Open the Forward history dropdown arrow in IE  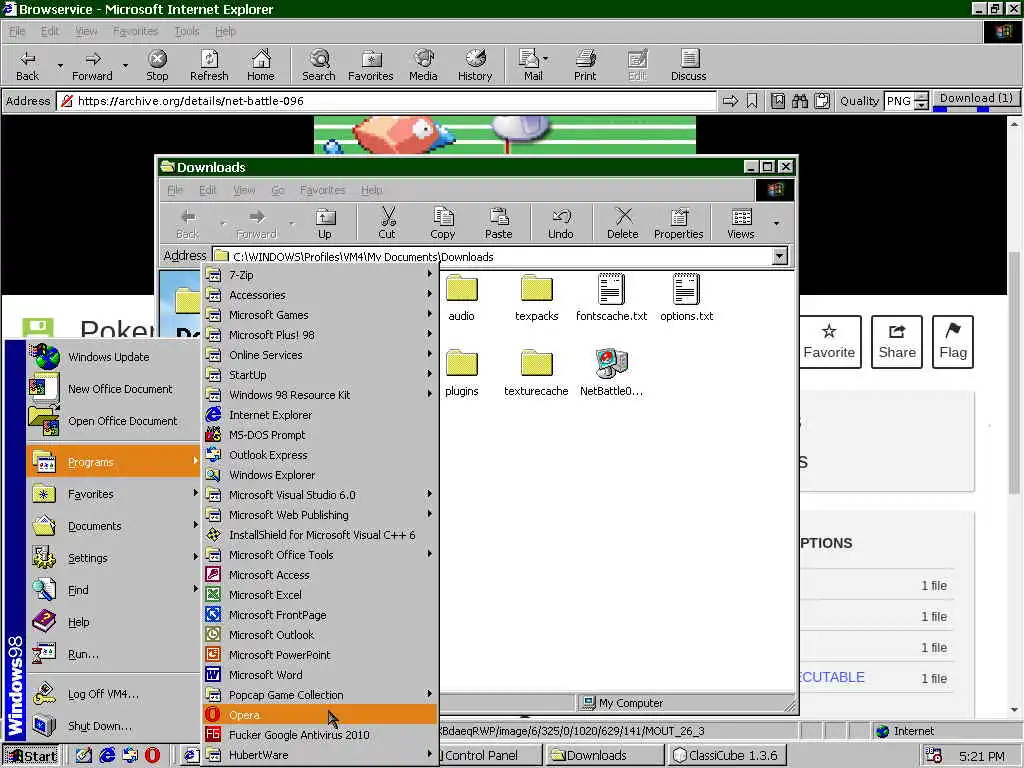click(125, 65)
